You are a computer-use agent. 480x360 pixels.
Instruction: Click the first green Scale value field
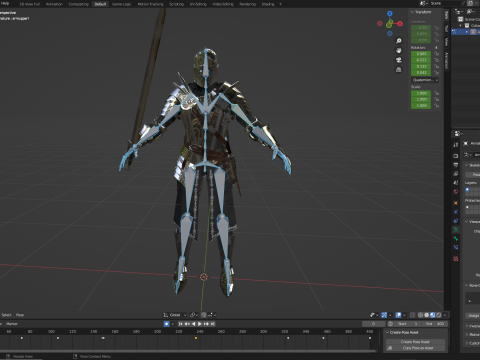point(421,93)
